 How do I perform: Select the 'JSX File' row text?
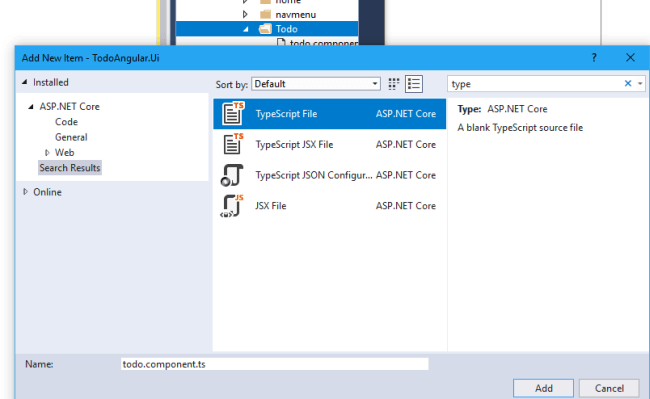[x=271, y=206]
